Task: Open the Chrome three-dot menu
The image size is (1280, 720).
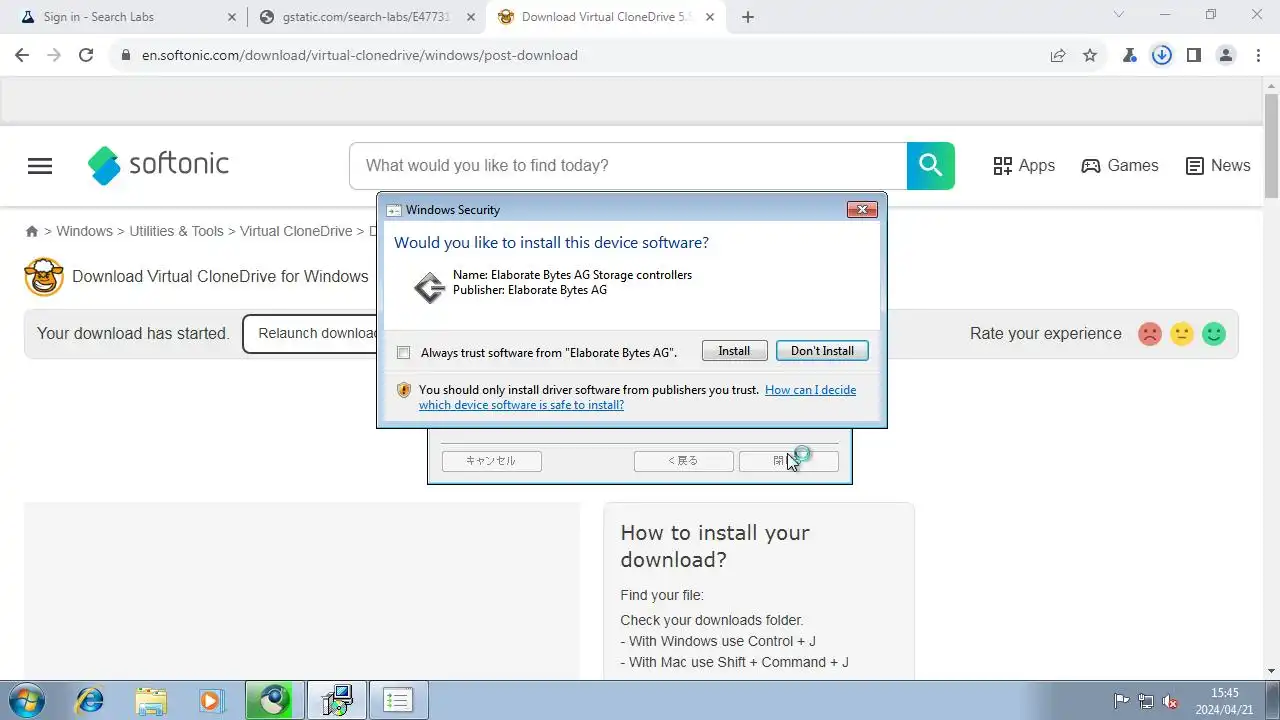Action: click(1258, 55)
